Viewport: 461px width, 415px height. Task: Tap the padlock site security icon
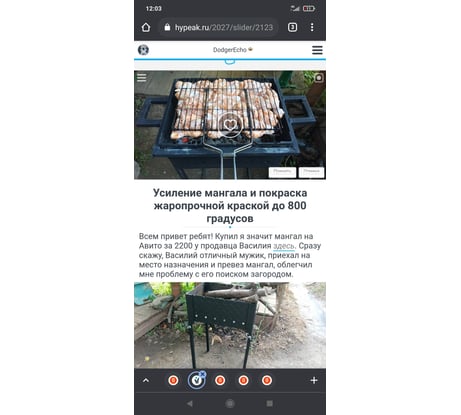pos(167,27)
